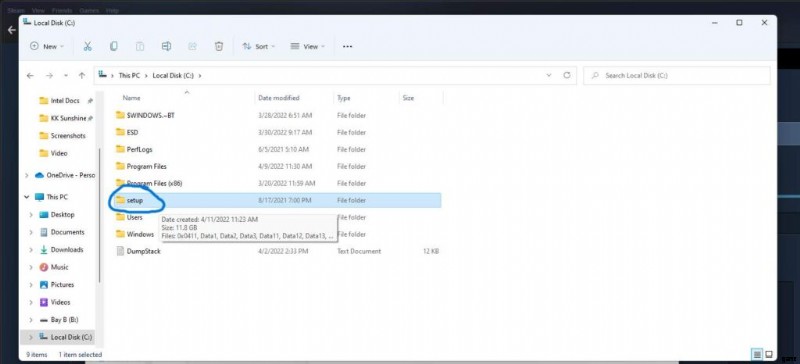Click the Share icon in toolbar

coord(192,46)
